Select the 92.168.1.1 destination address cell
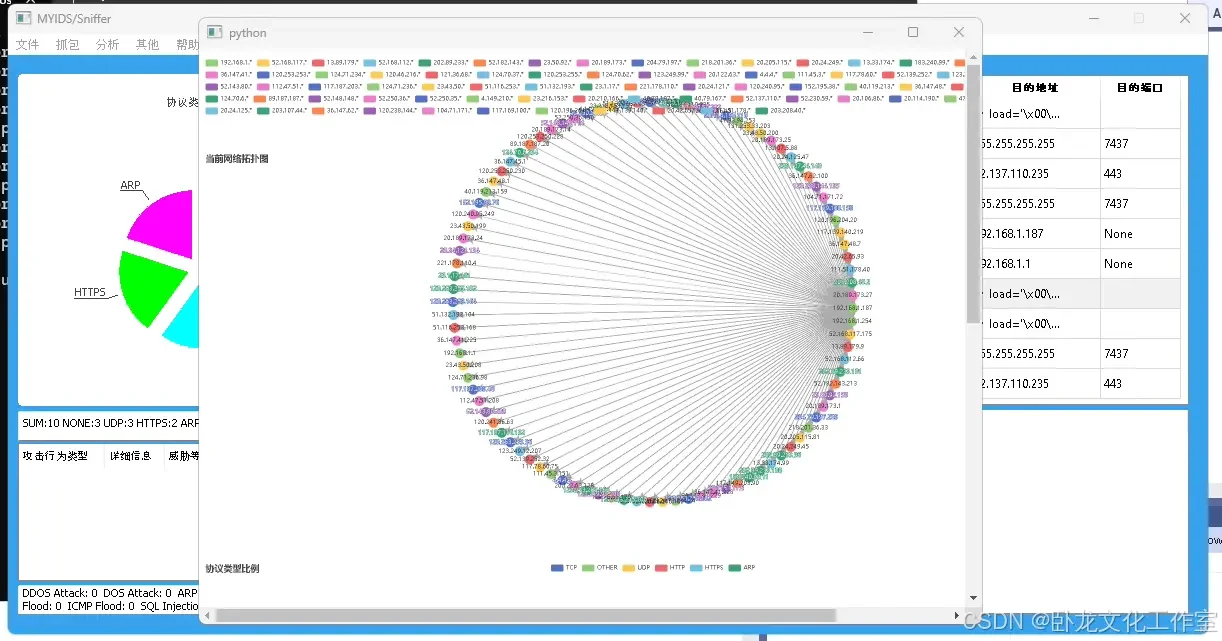The width and height of the screenshot is (1222, 641). [x=1040, y=264]
